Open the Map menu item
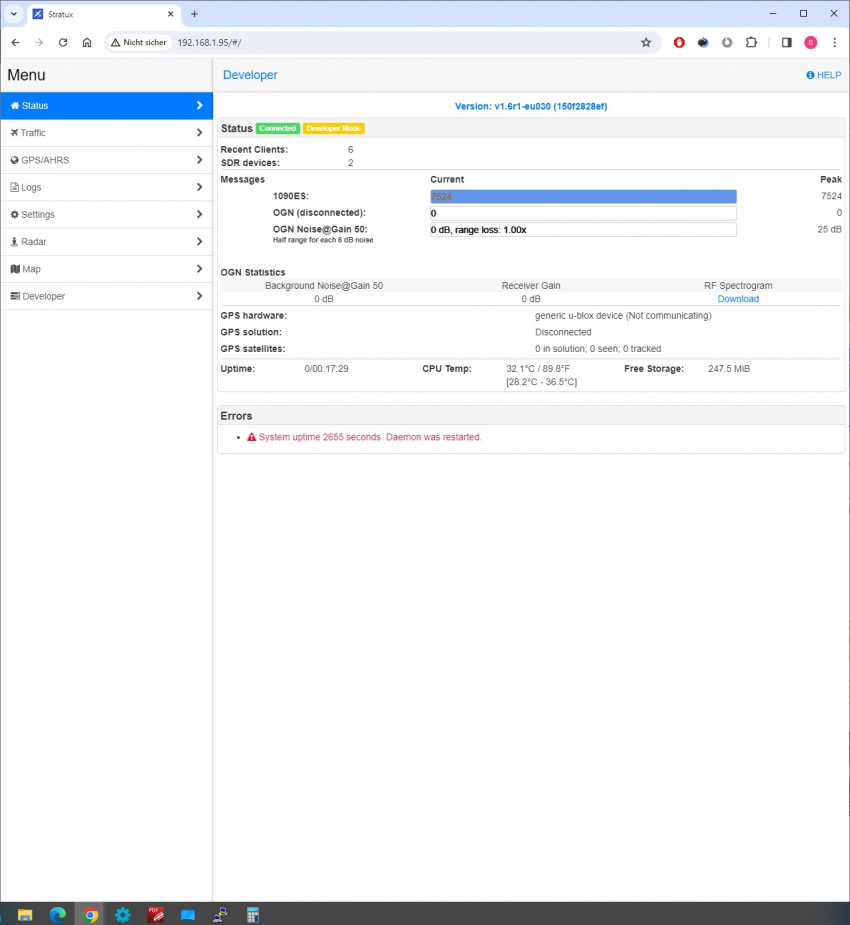The height and width of the screenshot is (925, 850). 106,269
